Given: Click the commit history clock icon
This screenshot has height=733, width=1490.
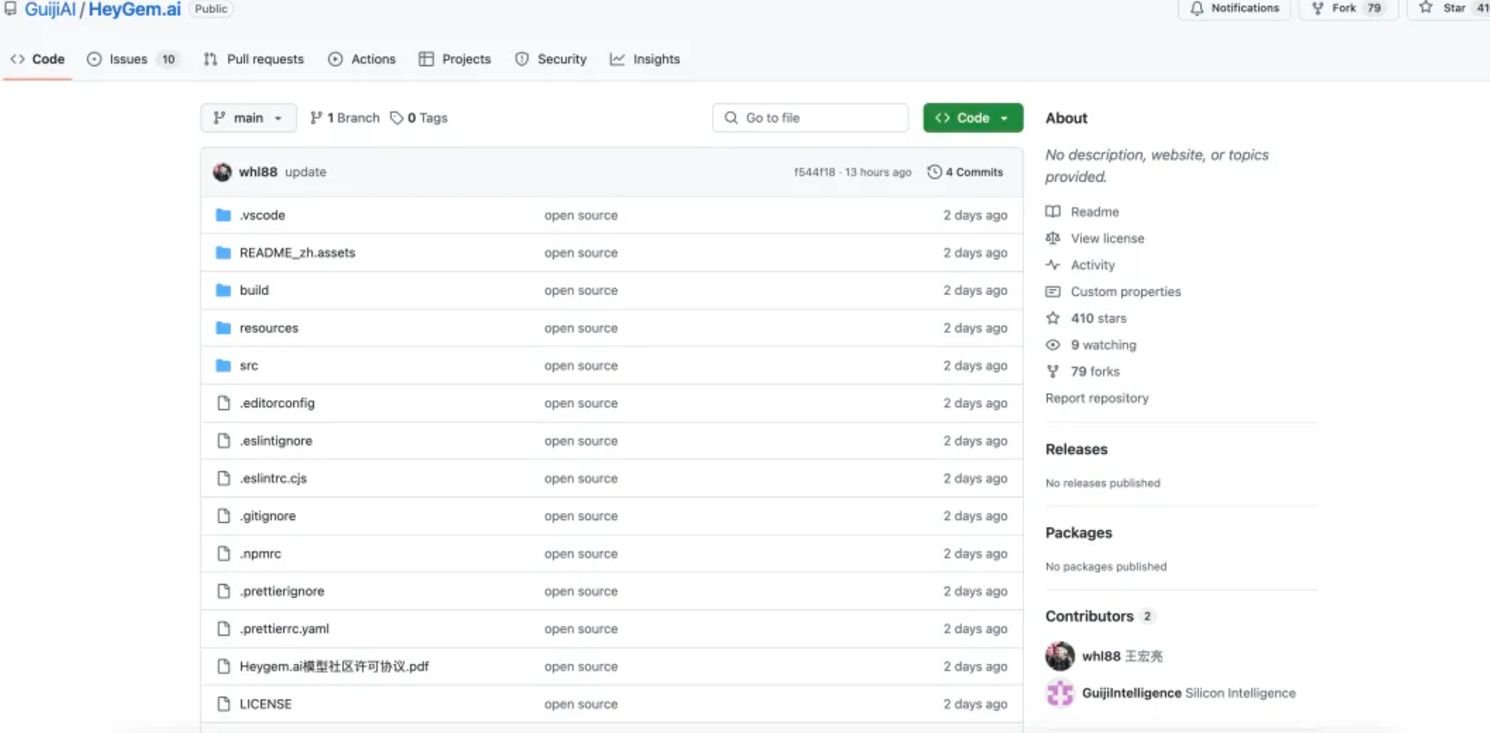Looking at the screenshot, I should (934, 172).
